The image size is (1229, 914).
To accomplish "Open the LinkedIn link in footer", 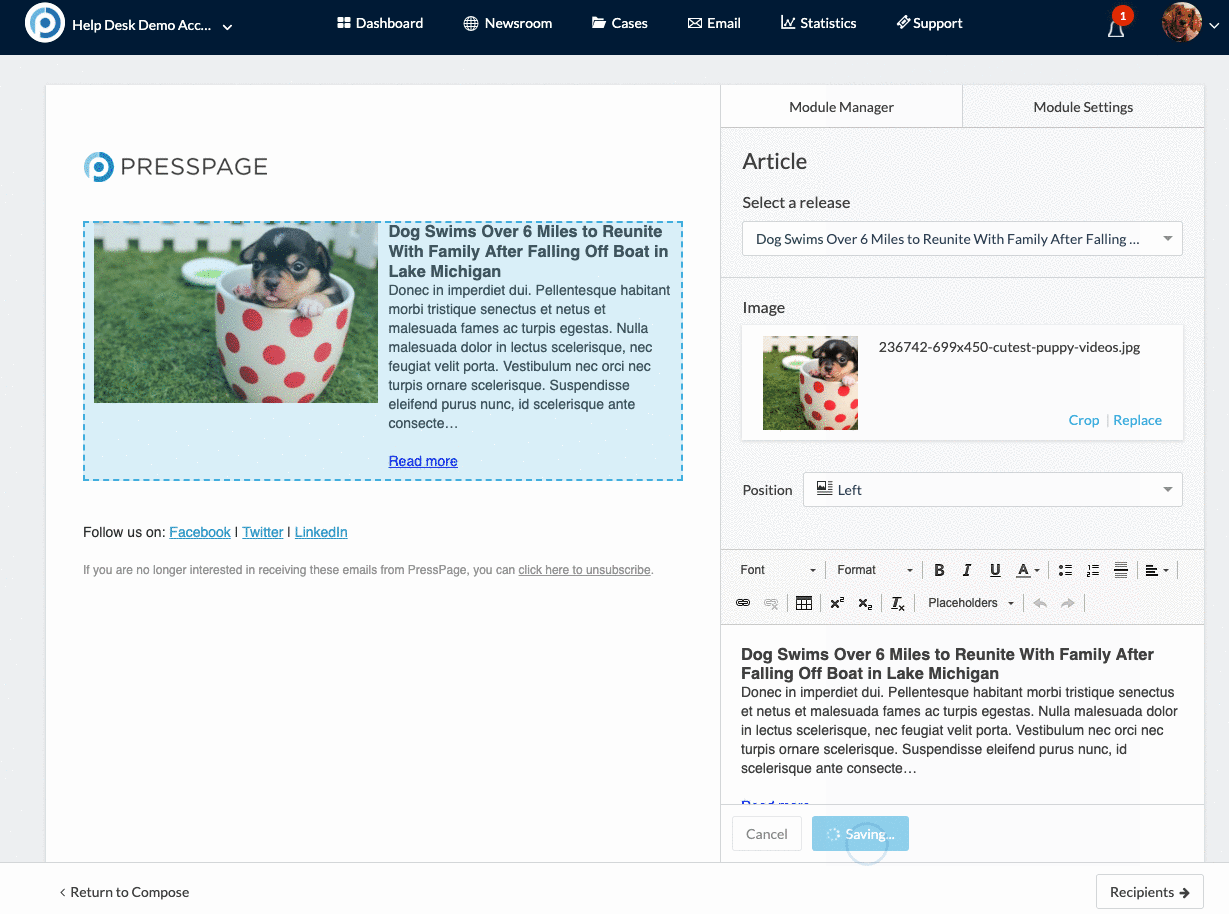I will 321,532.
